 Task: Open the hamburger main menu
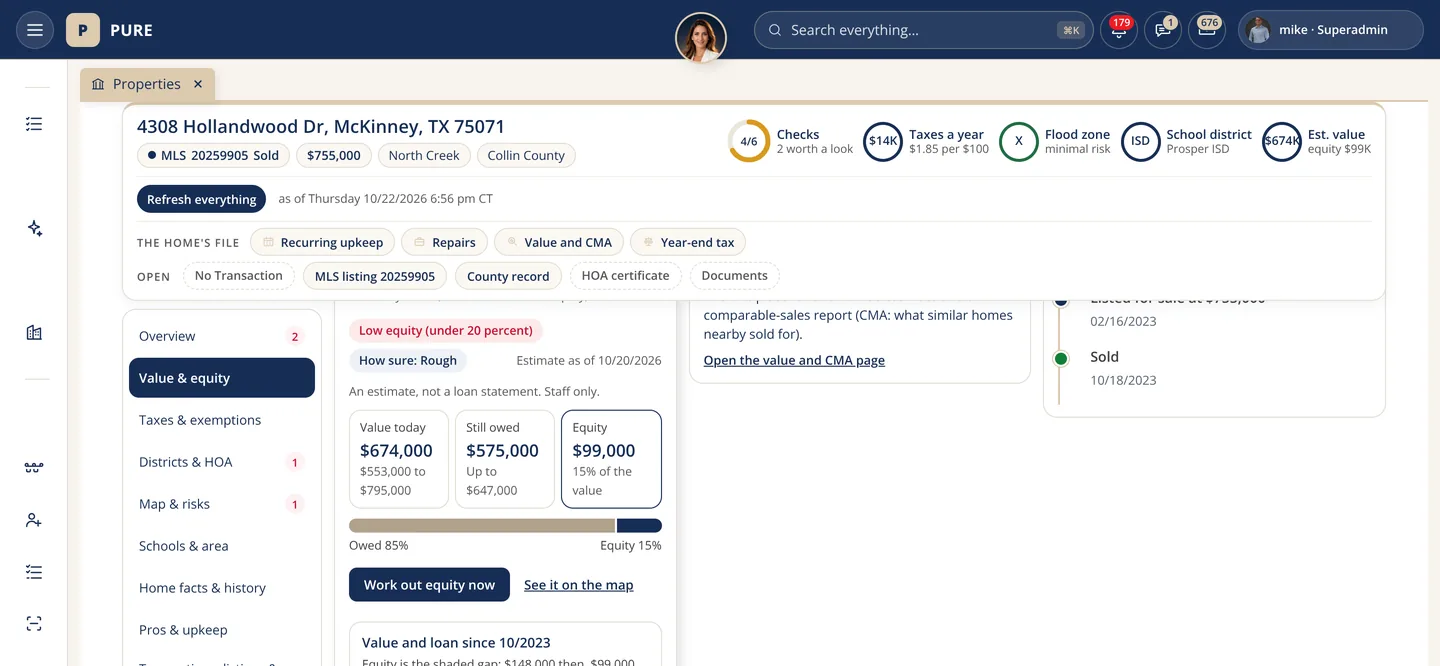tap(35, 30)
